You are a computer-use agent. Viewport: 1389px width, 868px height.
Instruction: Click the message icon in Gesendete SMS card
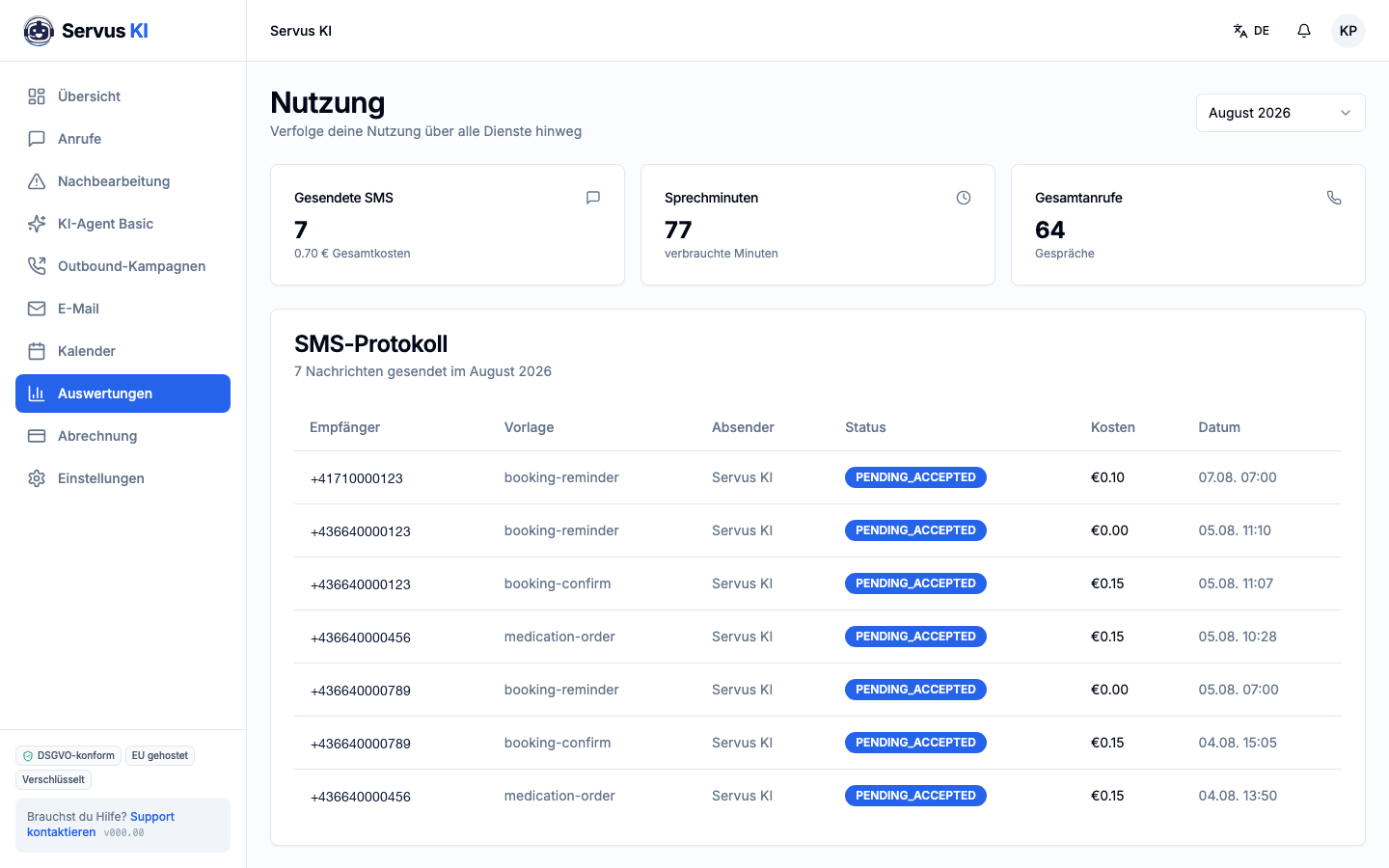(x=593, y=198)
